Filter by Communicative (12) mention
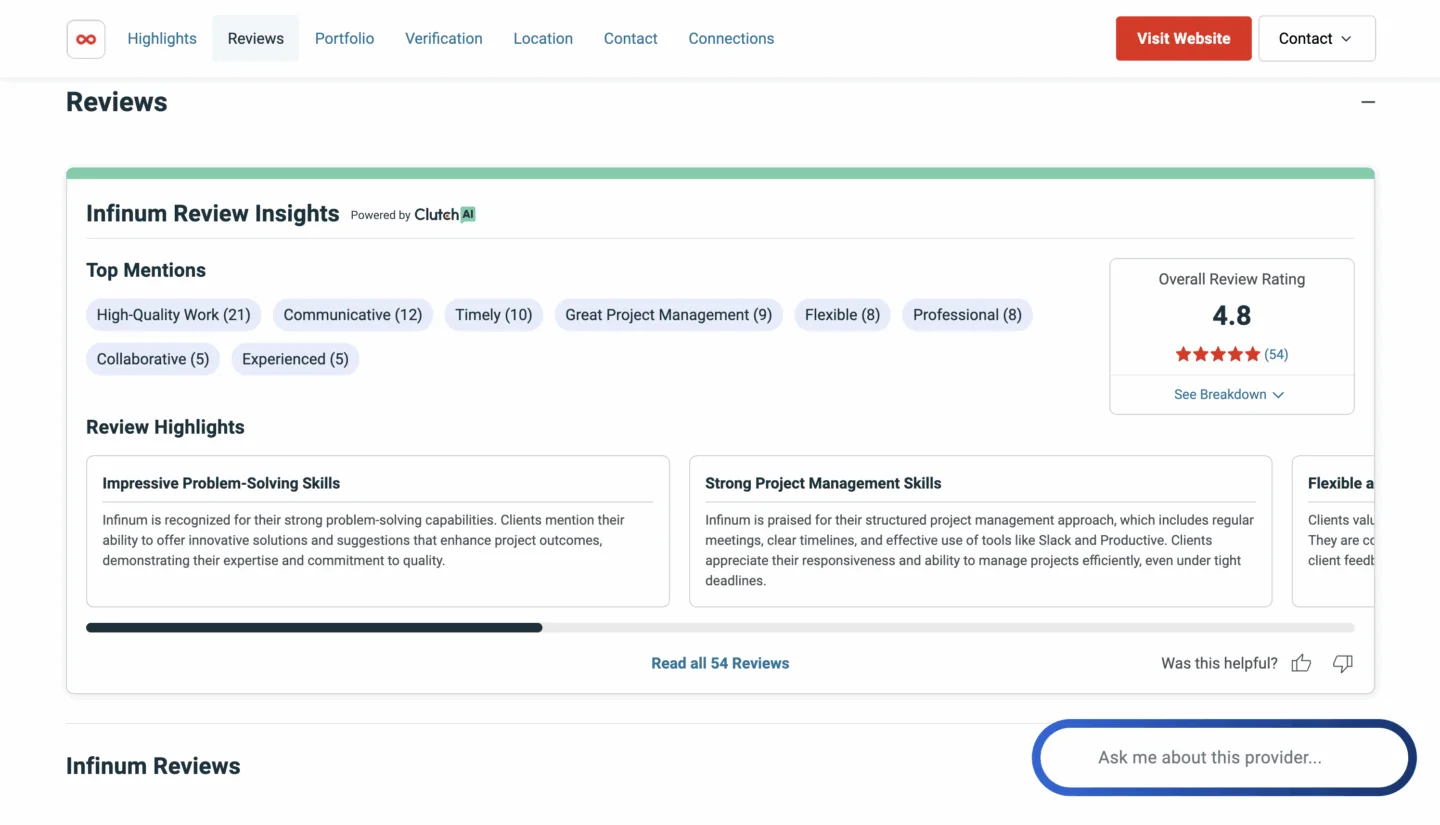Image resolution: width=1440 pixels, height=825 pixels. (353, 315)
